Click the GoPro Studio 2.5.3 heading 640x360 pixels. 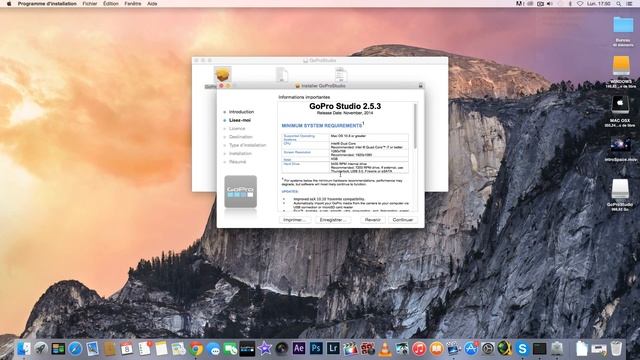(x=345, y=106)
